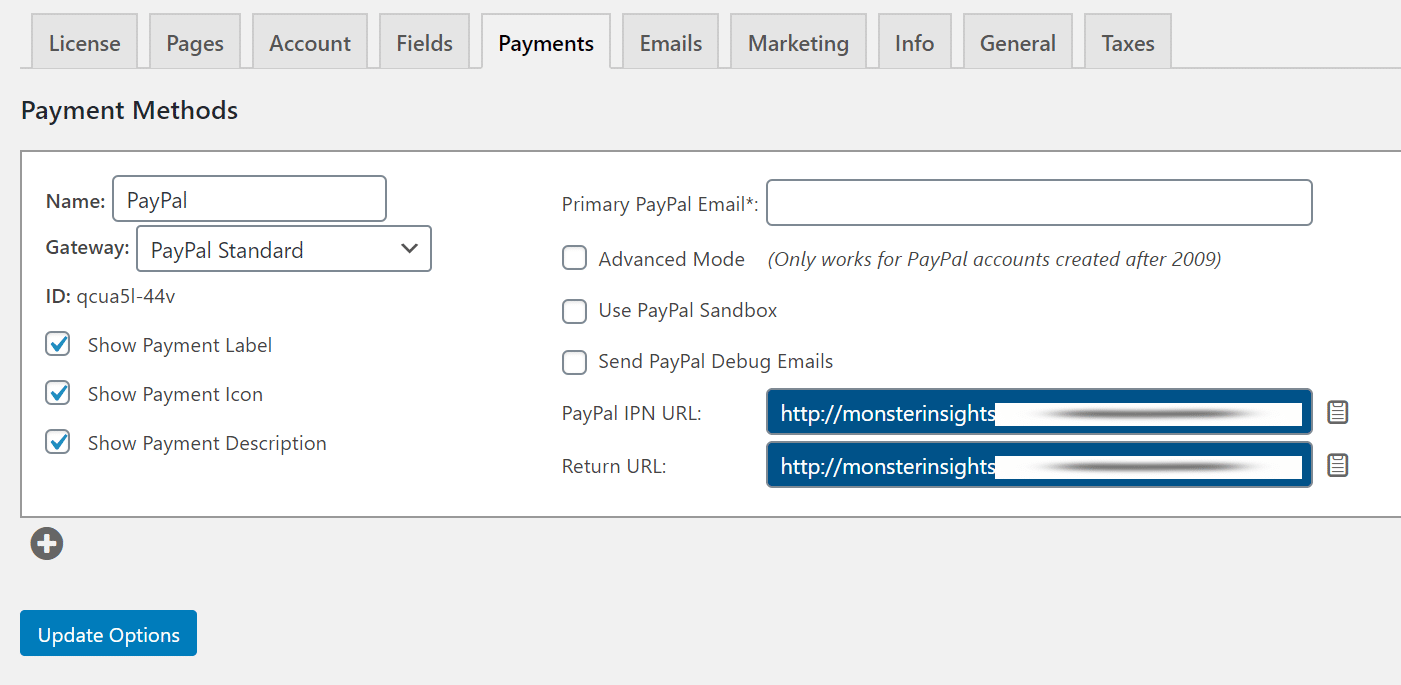The height and width of the screenshot is (685, 1401).
Task: Go to the Taxes tab
Action: [x=1128, y=43]
